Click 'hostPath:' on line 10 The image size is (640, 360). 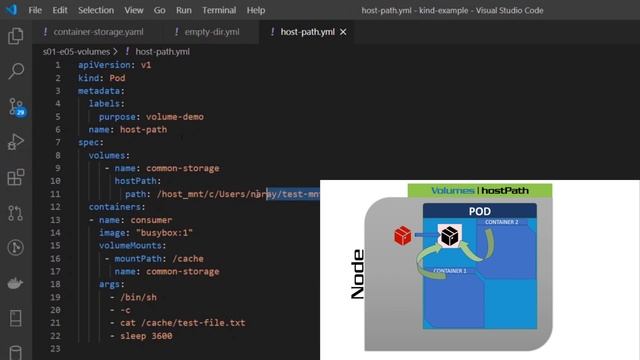click(x=138, y=181)
